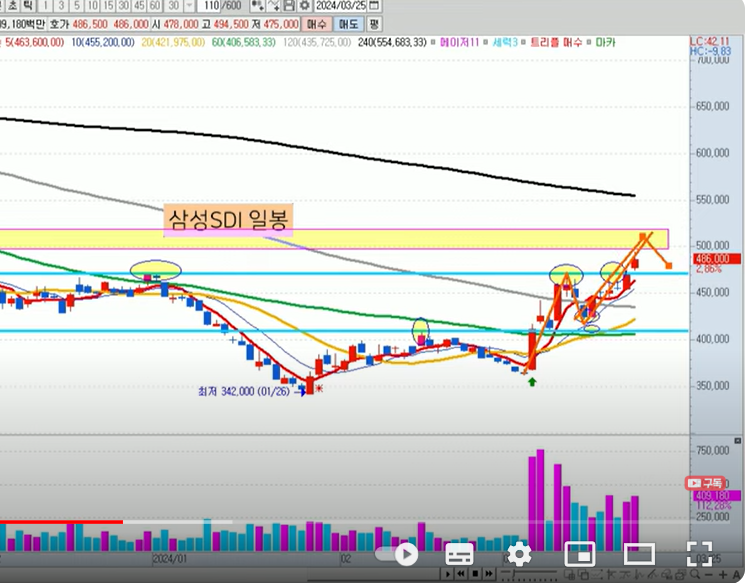The width and height of the screenshot is (747, 583).
Task: Open chart settings gear icon in top toolbar
Action: click(304, 5)
